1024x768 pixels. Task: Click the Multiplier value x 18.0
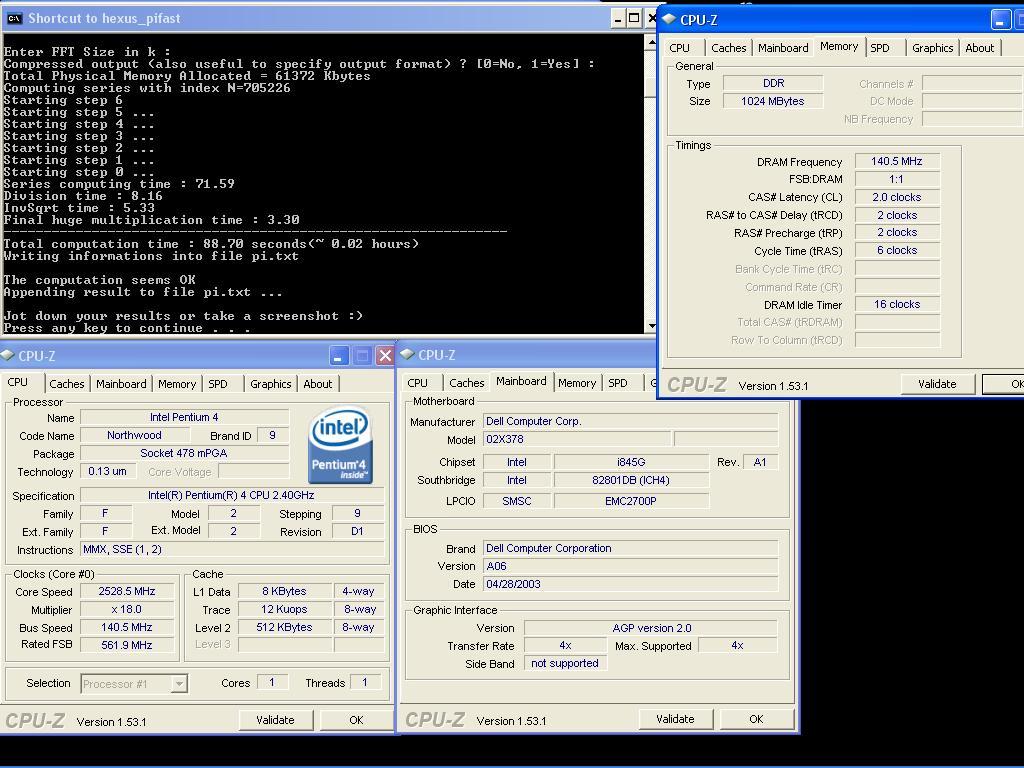pos(127,609)
